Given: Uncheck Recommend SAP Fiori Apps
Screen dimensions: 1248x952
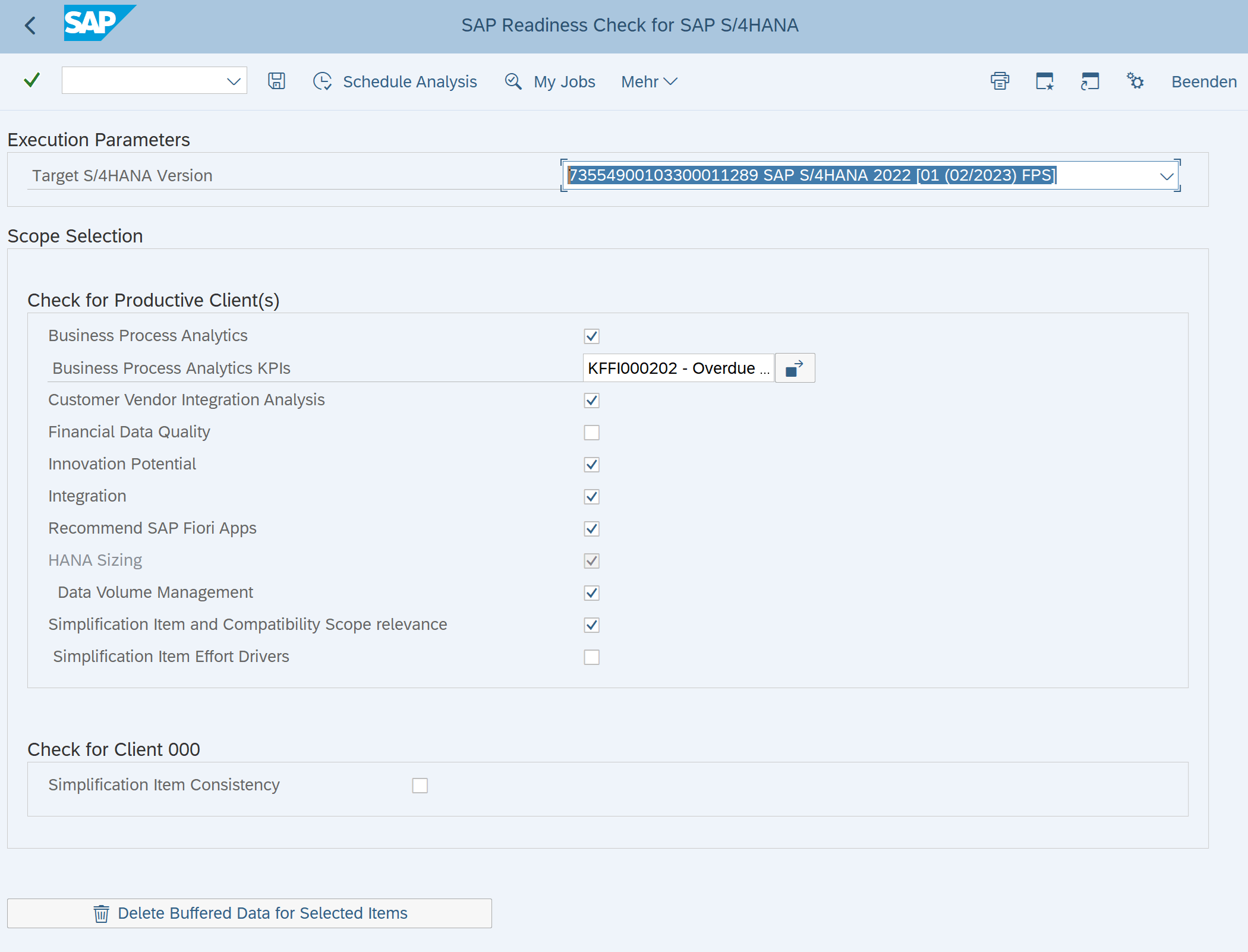Looking at the screenshot, I should 591,529.
